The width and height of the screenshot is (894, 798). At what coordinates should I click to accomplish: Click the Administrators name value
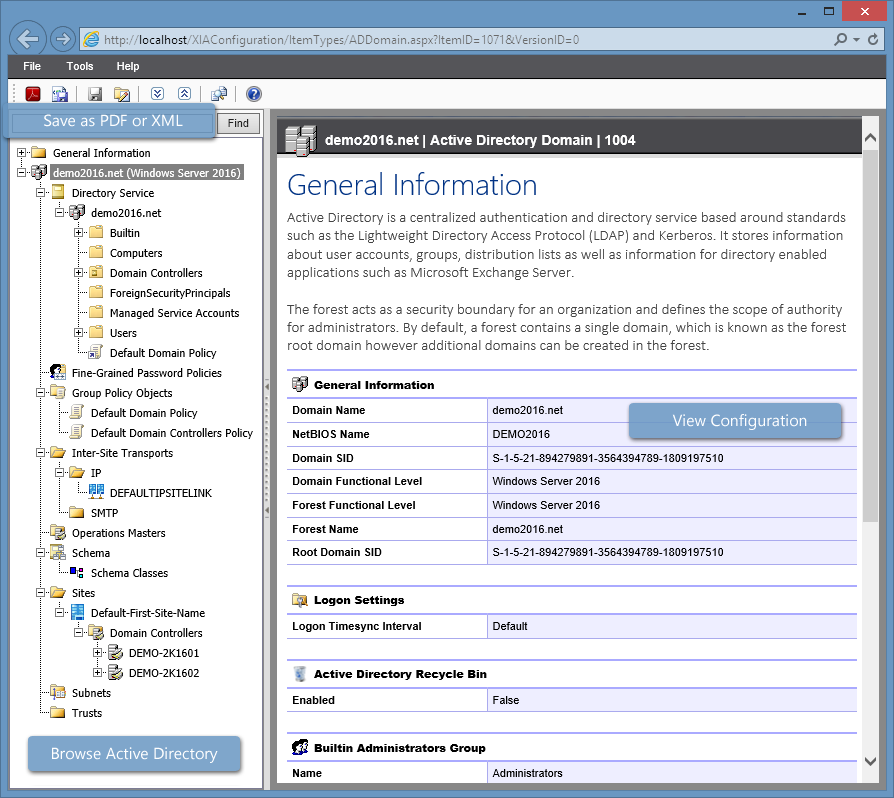coord(527,773)
